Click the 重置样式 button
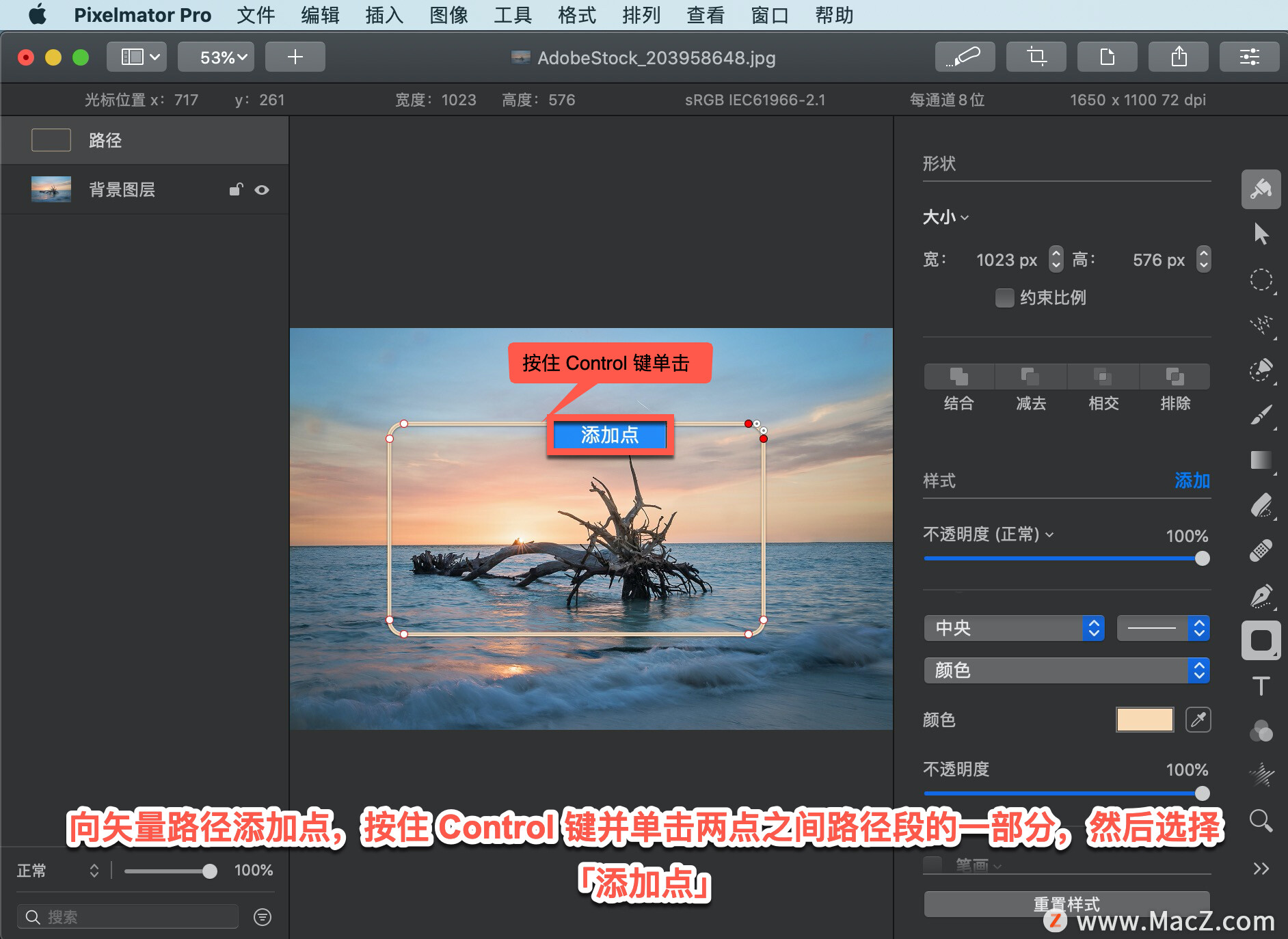1288x939 pixels. (x=1066, y=904)
